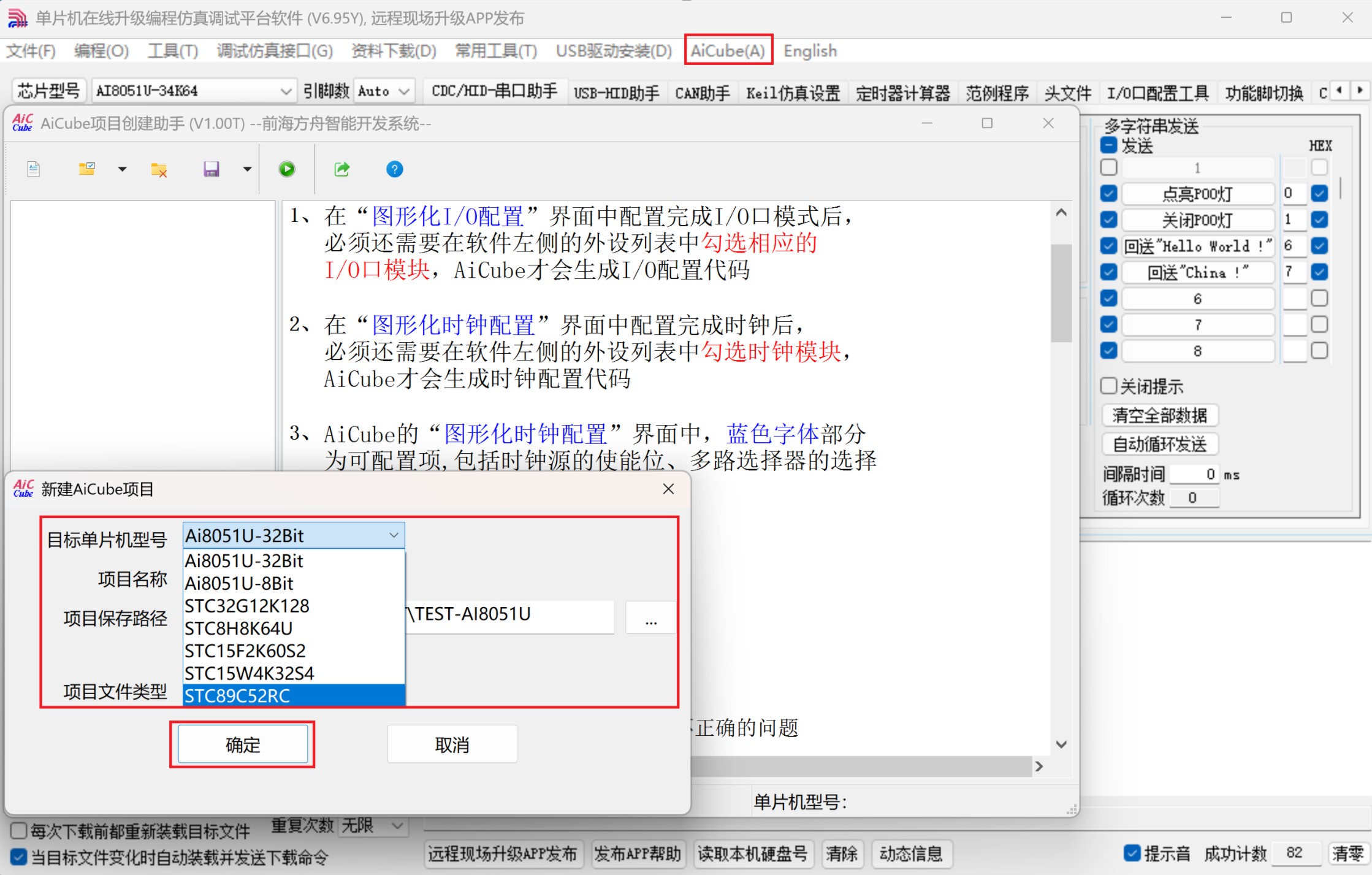Click the open project folder icon
1372x875 pixels.
tap(87, 169)
